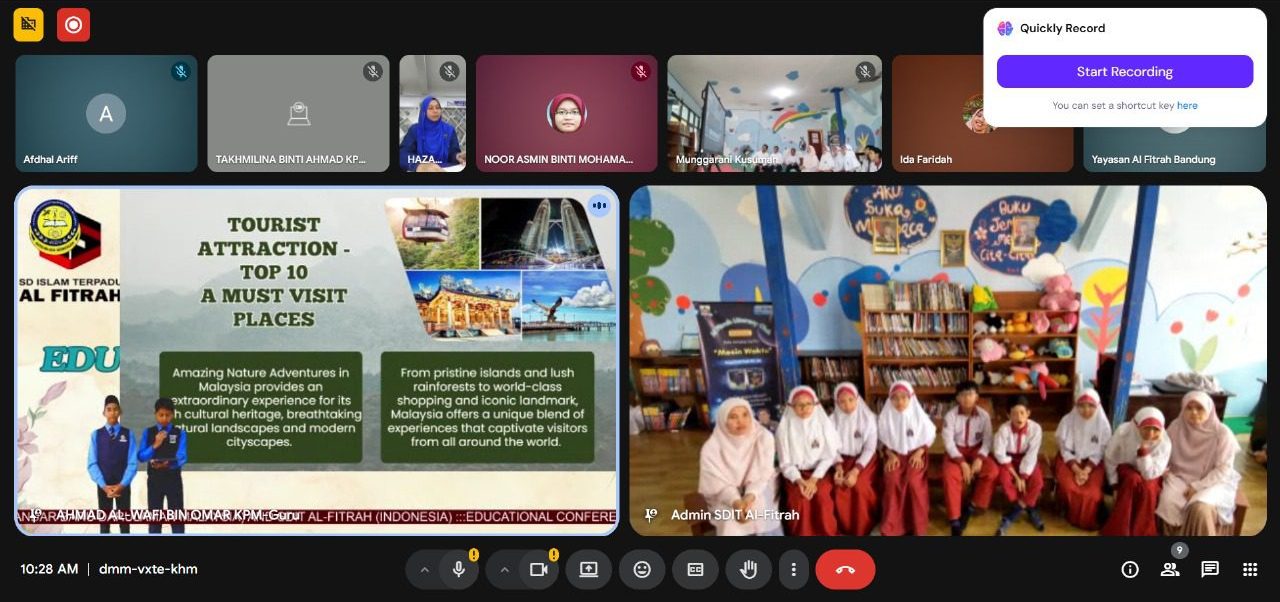Enable closed captions with the CC button
This screenshot has height=602, width=1280.
coord(695,569)
